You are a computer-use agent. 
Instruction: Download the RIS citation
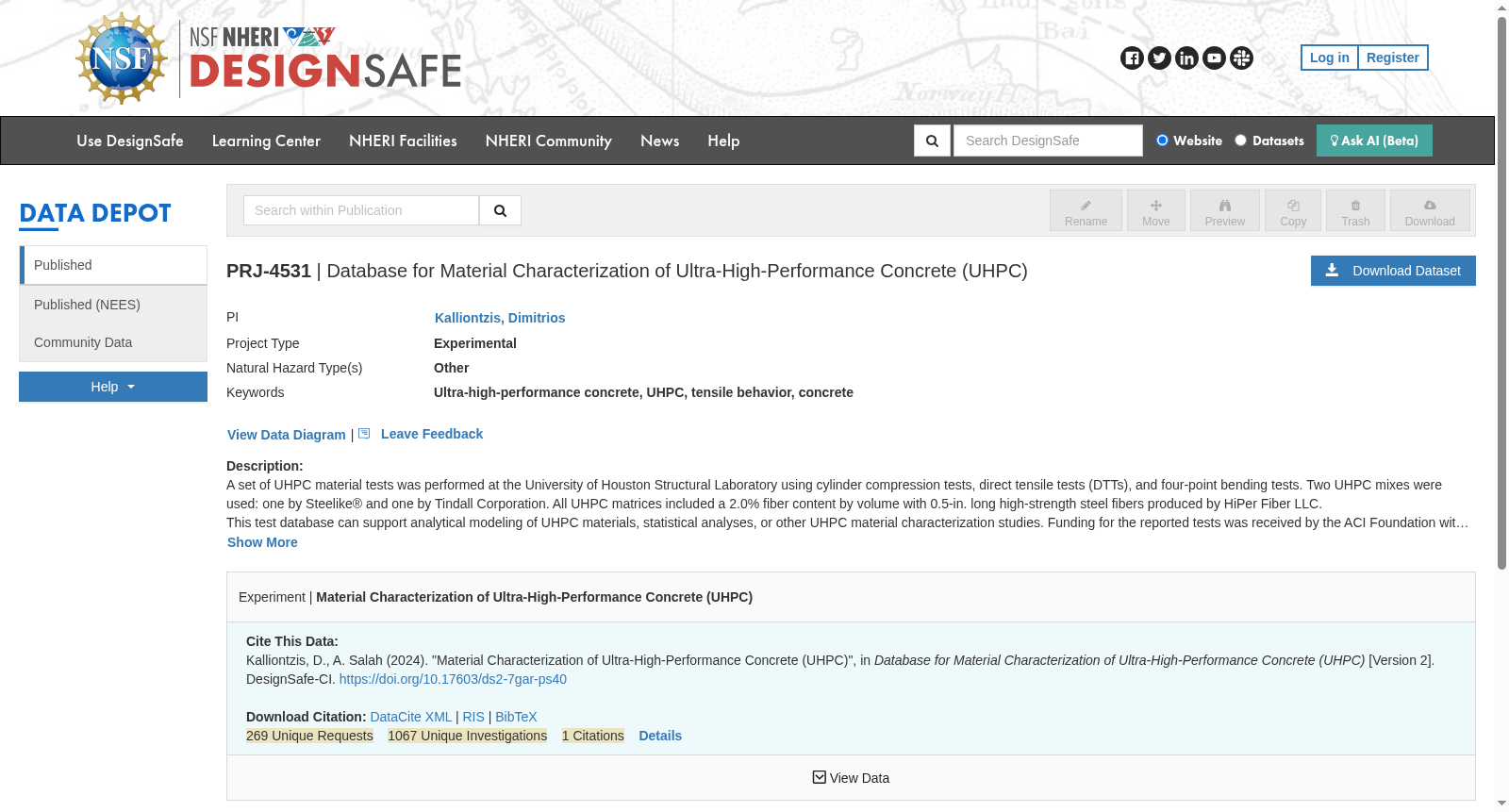pyautogui.click(x=473, y=717)
